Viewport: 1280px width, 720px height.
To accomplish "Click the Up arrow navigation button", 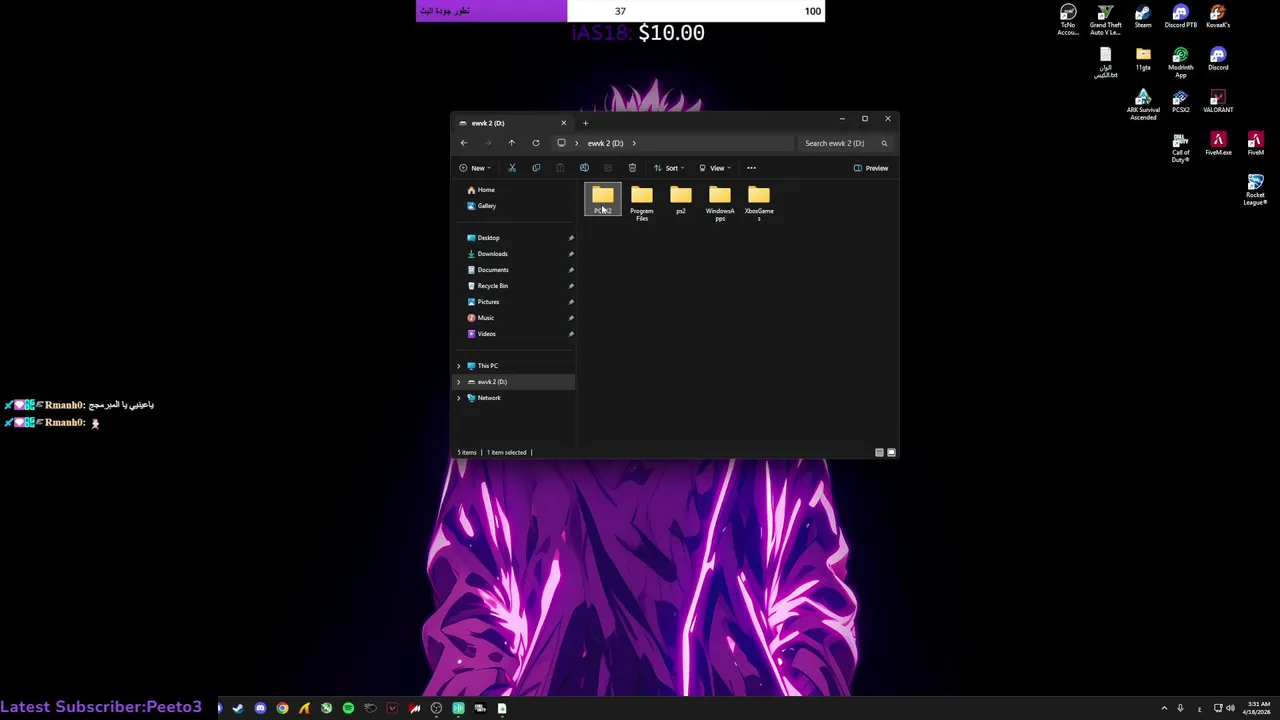I will 511,143.
